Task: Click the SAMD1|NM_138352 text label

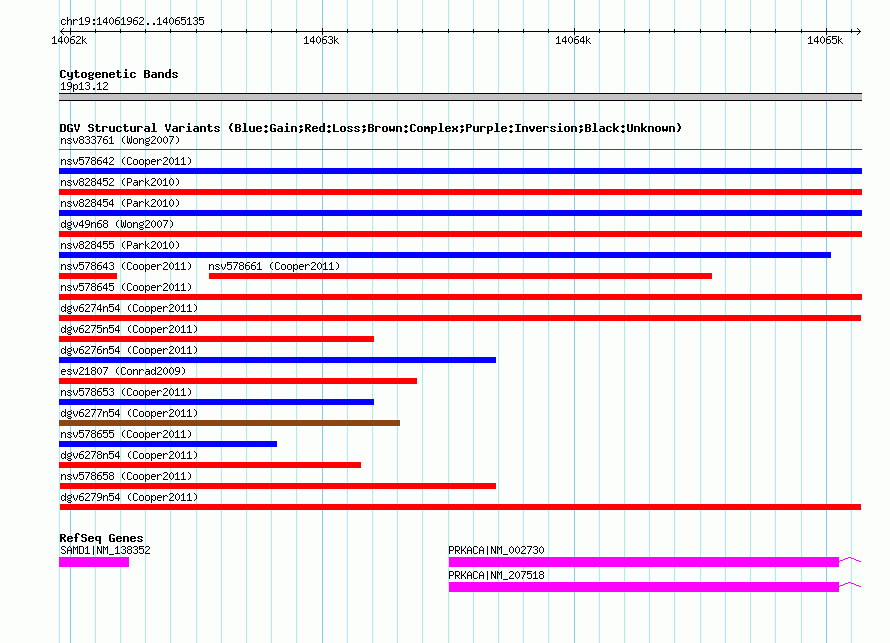Action: click(x=105, y=550)
